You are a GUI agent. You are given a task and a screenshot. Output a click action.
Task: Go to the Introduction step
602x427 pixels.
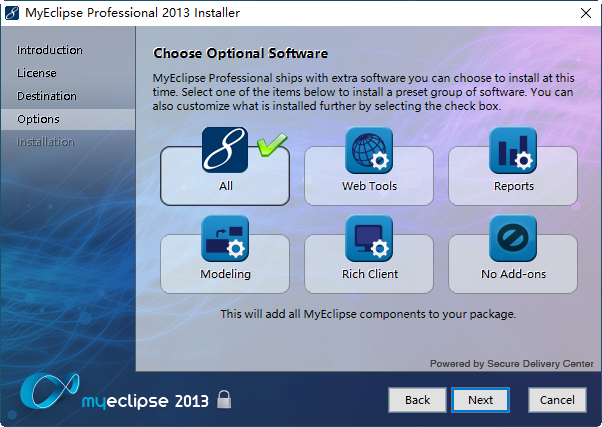click(x=50, y=50)
